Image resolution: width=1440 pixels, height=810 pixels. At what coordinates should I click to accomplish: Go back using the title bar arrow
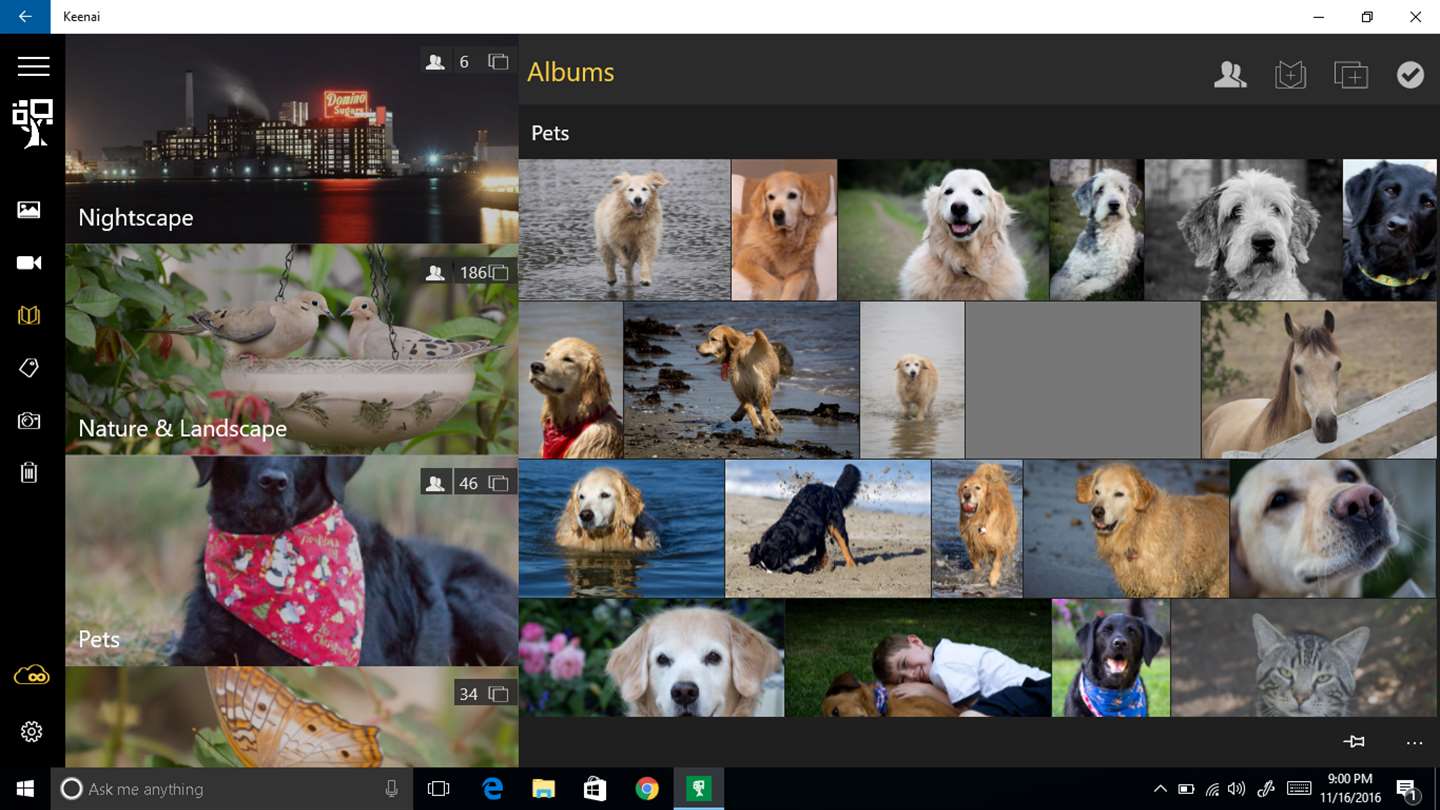click(x=25, y=17)
